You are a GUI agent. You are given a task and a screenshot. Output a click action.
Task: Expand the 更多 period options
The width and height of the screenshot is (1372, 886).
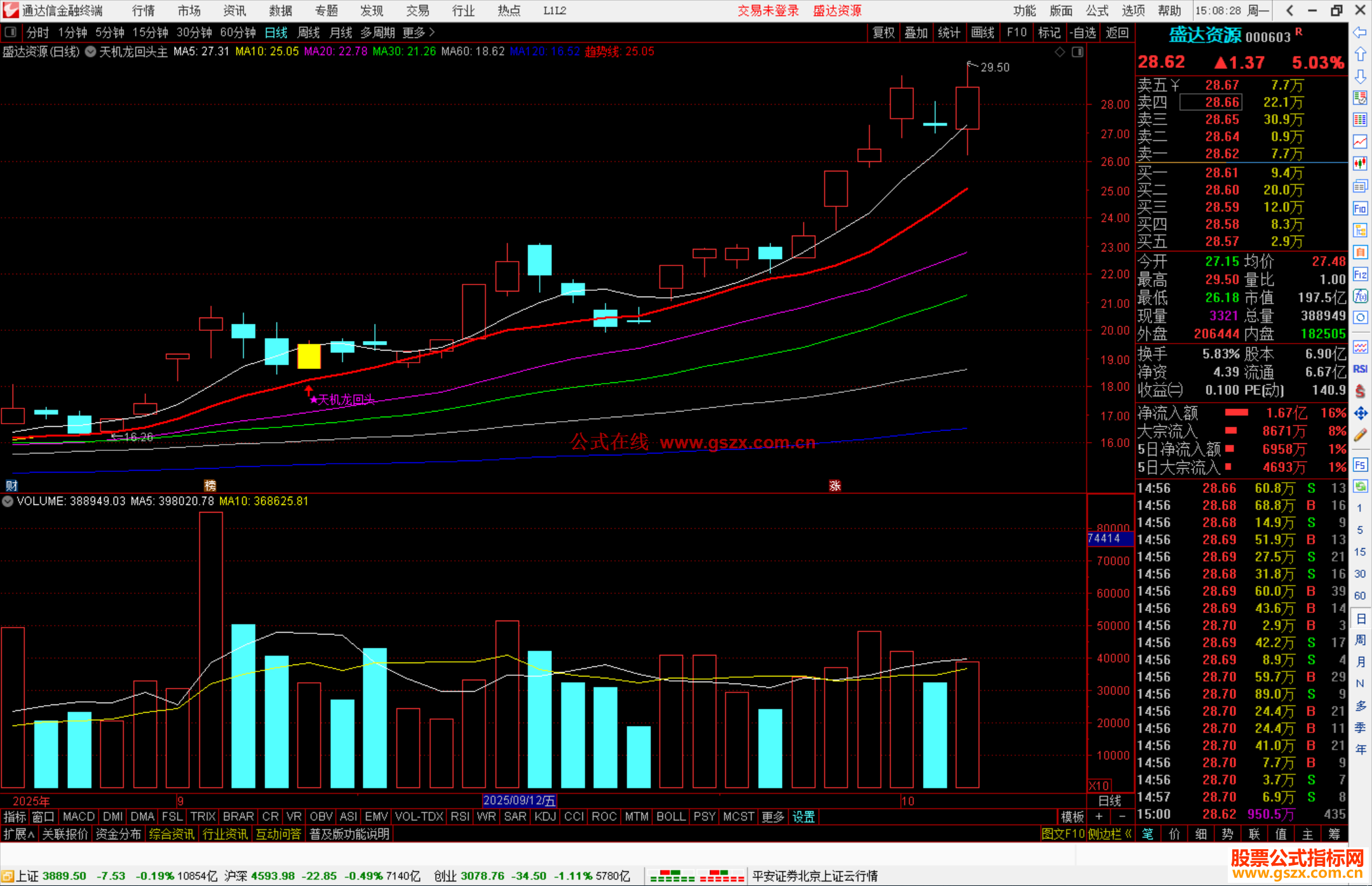(x=418, y=32)
